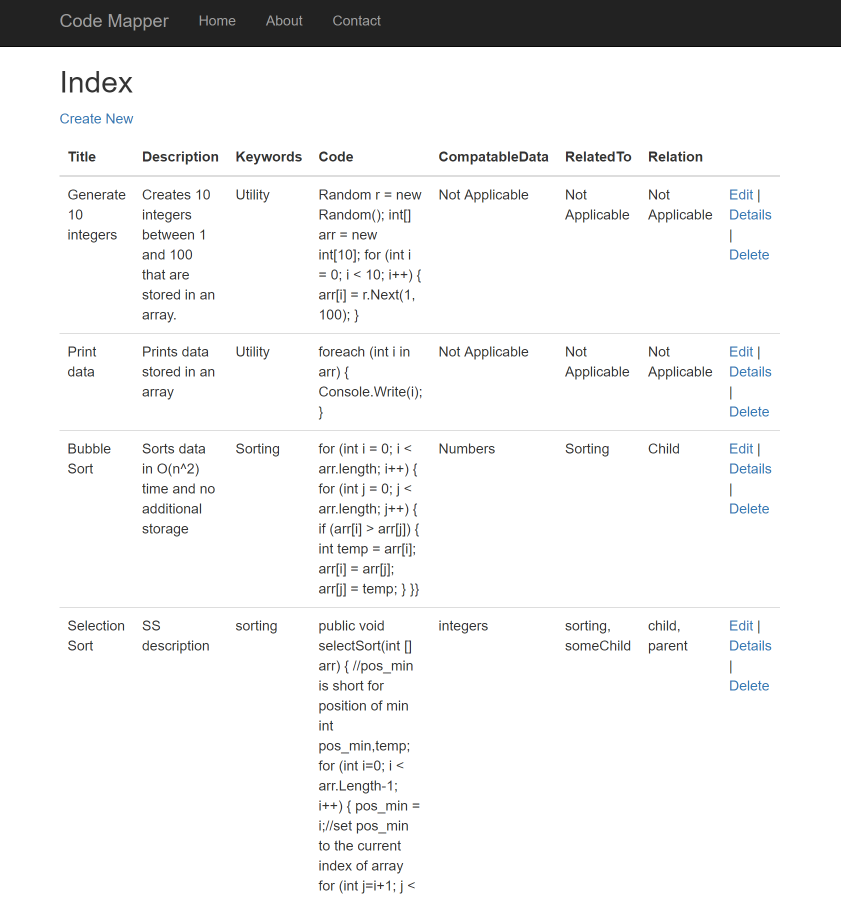Image resolution: width=841 pixels, height=897 pixels.
Task: Delete the Generate 10 integers entry
Action: 749,255
